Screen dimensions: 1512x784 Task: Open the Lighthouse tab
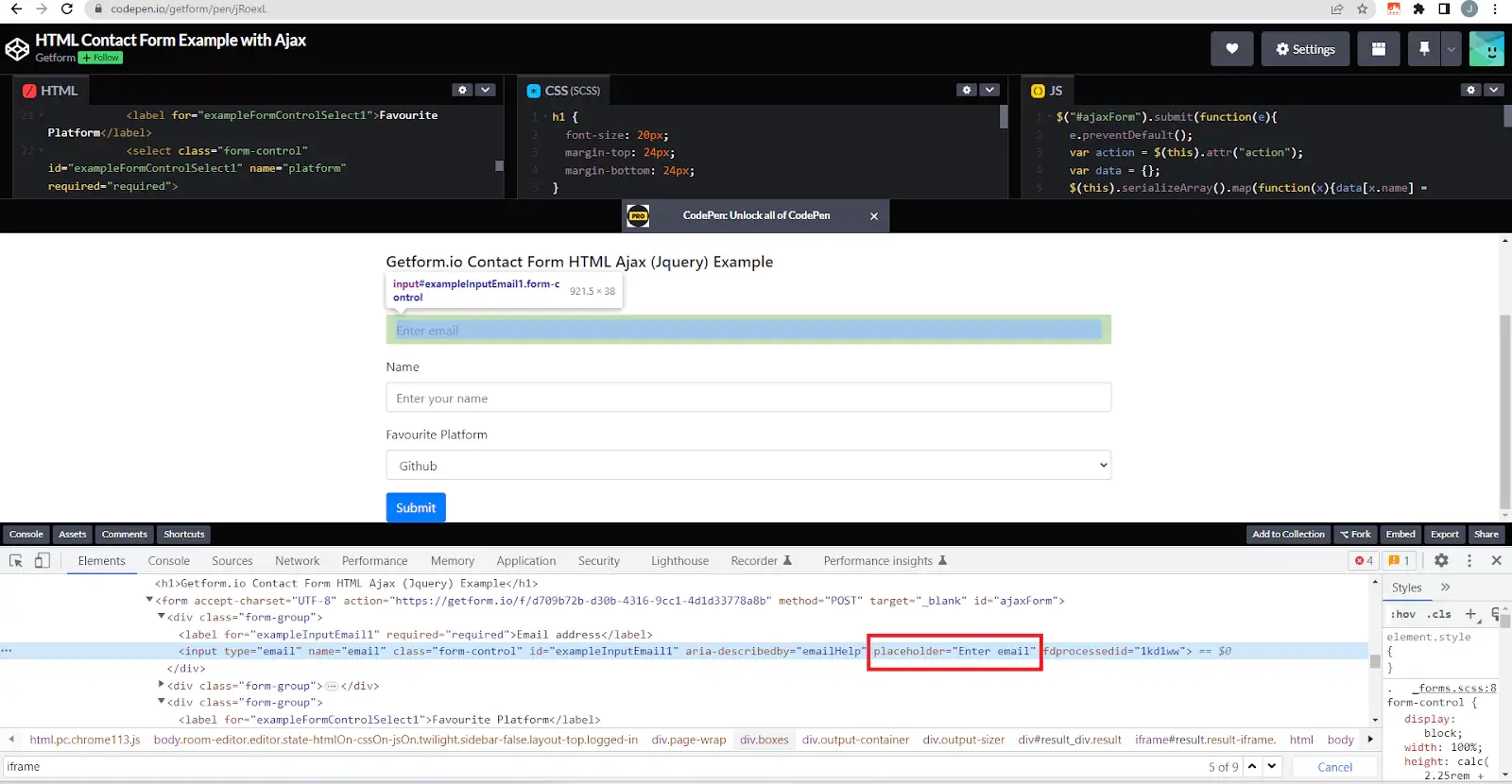(x=680, y=561)
